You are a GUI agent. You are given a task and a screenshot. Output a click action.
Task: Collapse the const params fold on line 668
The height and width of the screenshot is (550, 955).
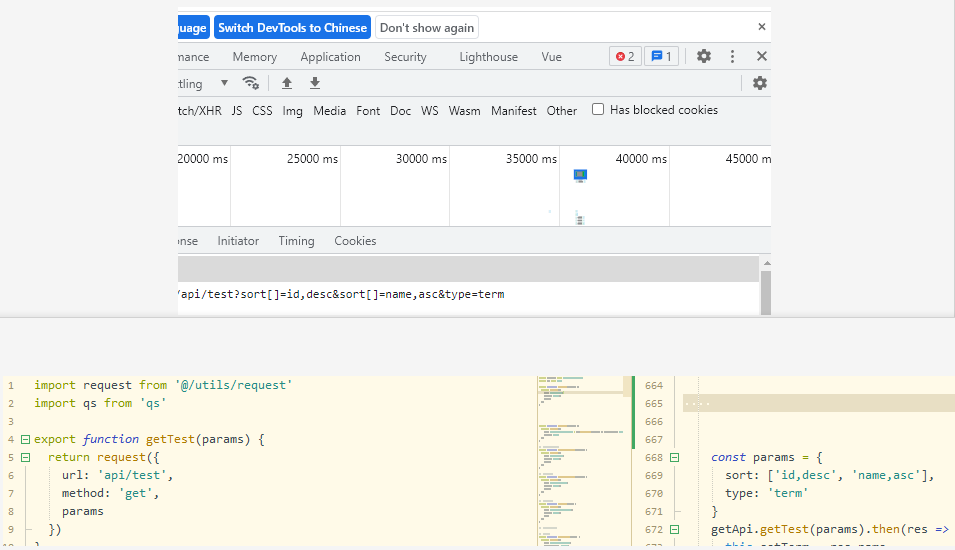tap(674, 457)
